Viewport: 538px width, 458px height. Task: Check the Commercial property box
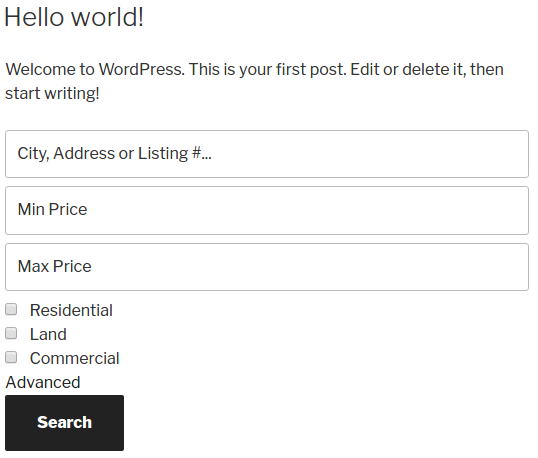(11, 357)
